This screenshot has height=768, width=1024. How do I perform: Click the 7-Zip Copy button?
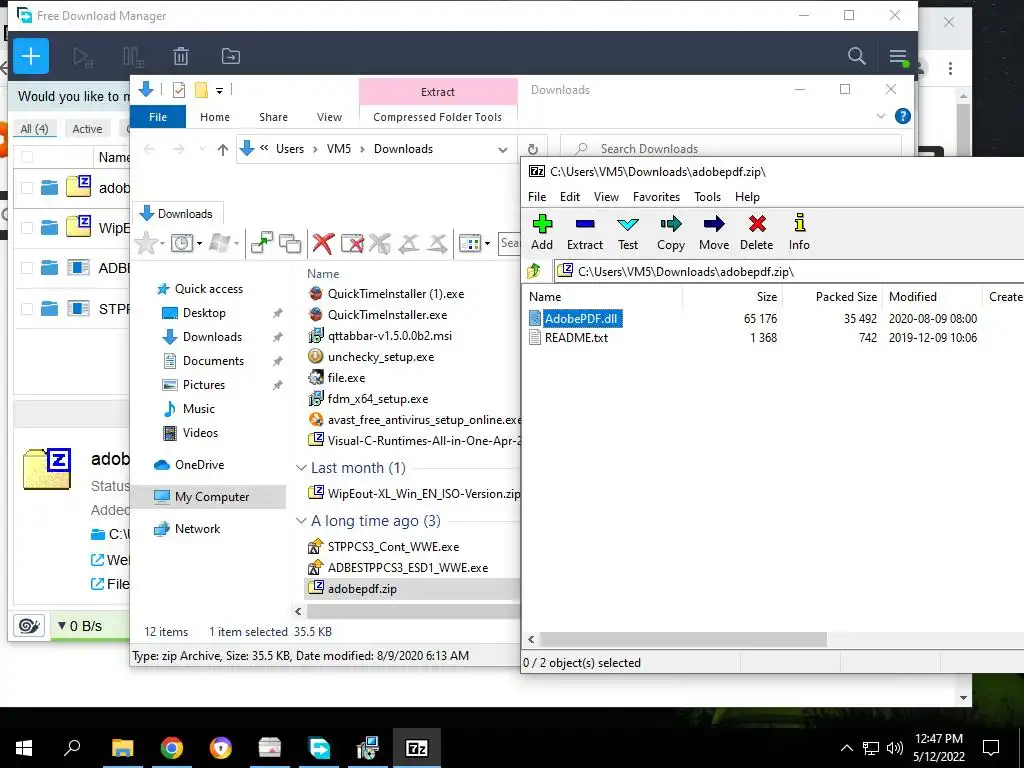pyautogui.click(x=671, y=232)
